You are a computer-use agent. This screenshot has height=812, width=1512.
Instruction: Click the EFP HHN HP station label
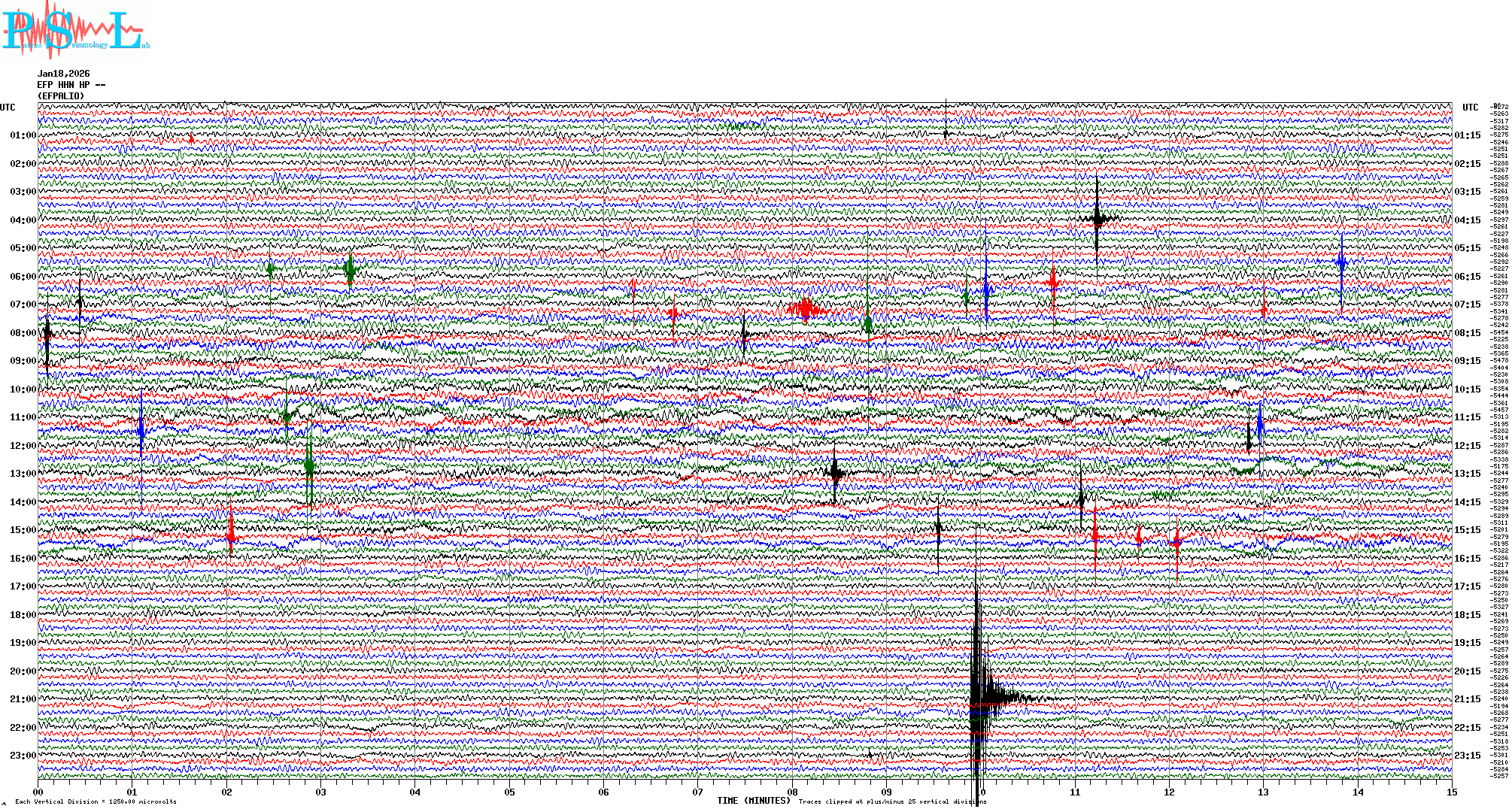pyautogui.click(x=71, y=85)
